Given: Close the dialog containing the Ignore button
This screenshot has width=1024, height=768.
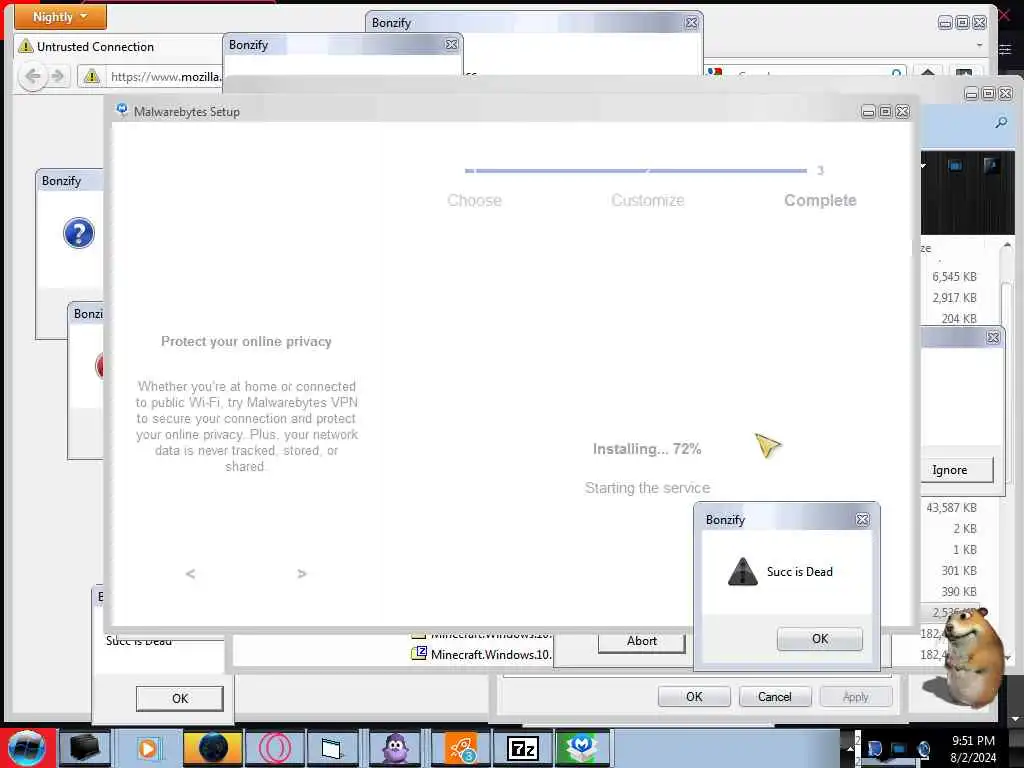Looking at the screenshot, I should coord(993,338).
